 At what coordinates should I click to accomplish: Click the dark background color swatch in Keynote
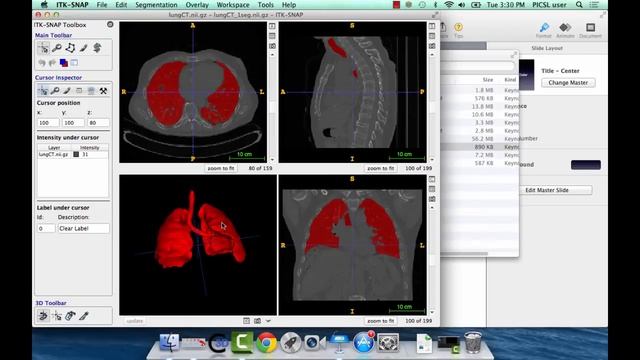click(586, 165)
